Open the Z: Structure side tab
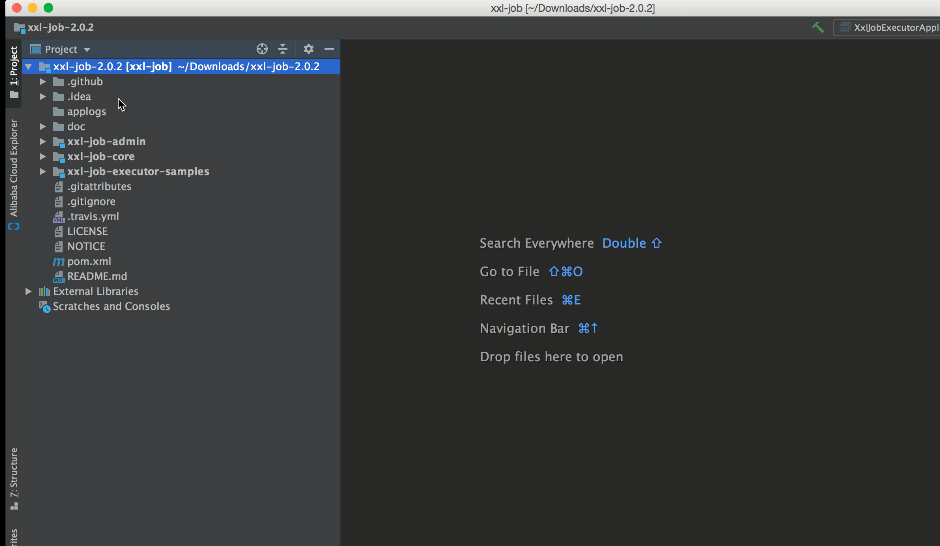This screenshot has height=546, width=940. pyautogui.click(x=14, y=478)
